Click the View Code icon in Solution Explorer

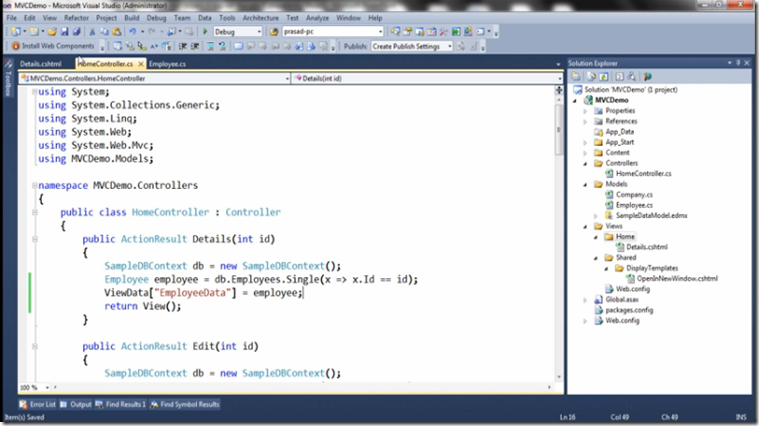pyautogui.click(x=619, y=76)
